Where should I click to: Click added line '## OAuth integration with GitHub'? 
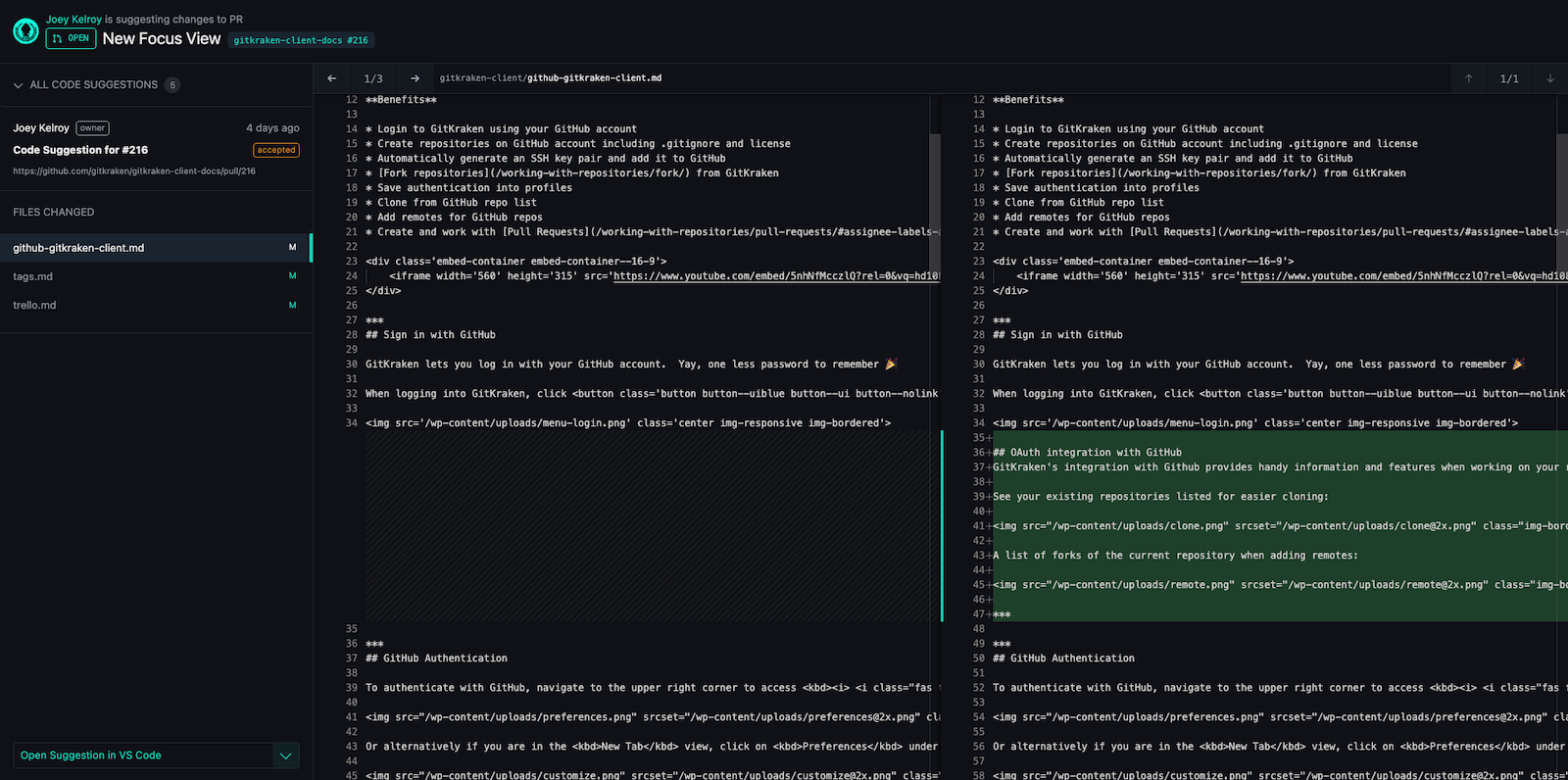tap(1087, 453)
